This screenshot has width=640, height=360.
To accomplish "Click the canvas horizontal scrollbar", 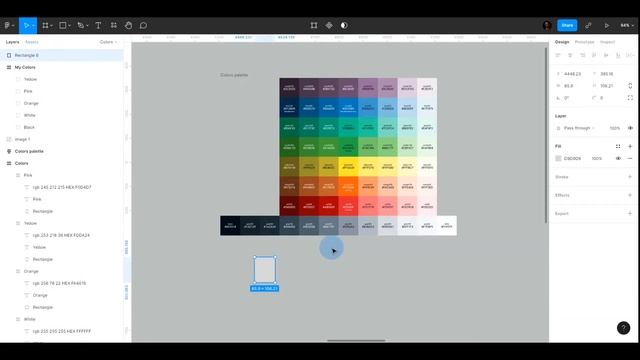I will point(356,340).
